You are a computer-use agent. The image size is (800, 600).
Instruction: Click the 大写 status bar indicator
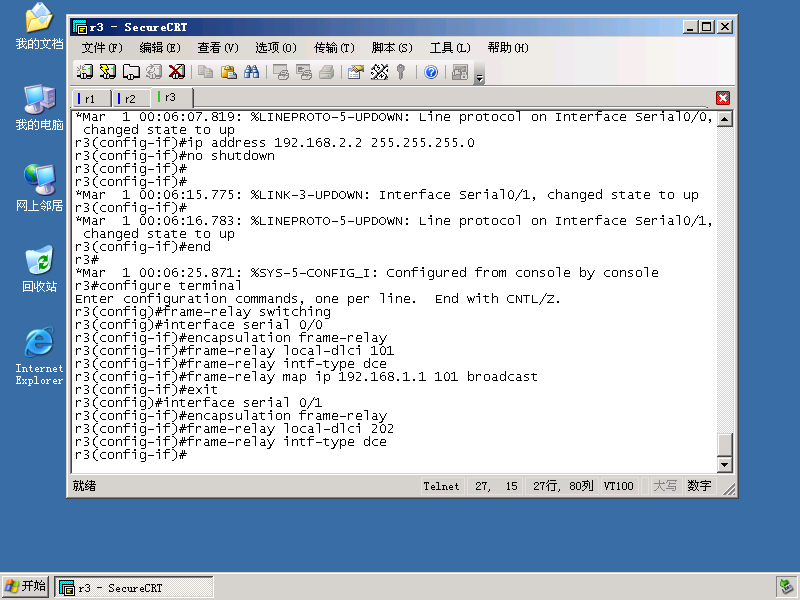coord(665,486)
